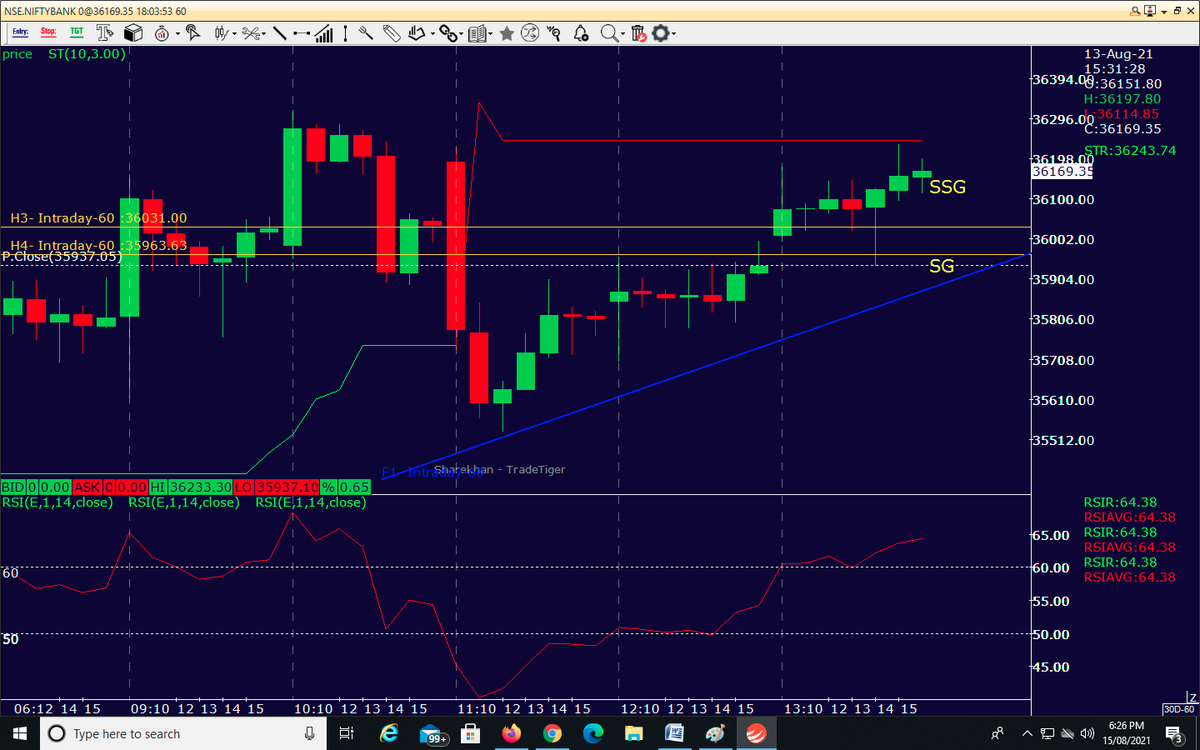The height and width of the screenshot is (750, 1200).
Task: Click the LO 35937.10 status field
Action: click(278, 486)
